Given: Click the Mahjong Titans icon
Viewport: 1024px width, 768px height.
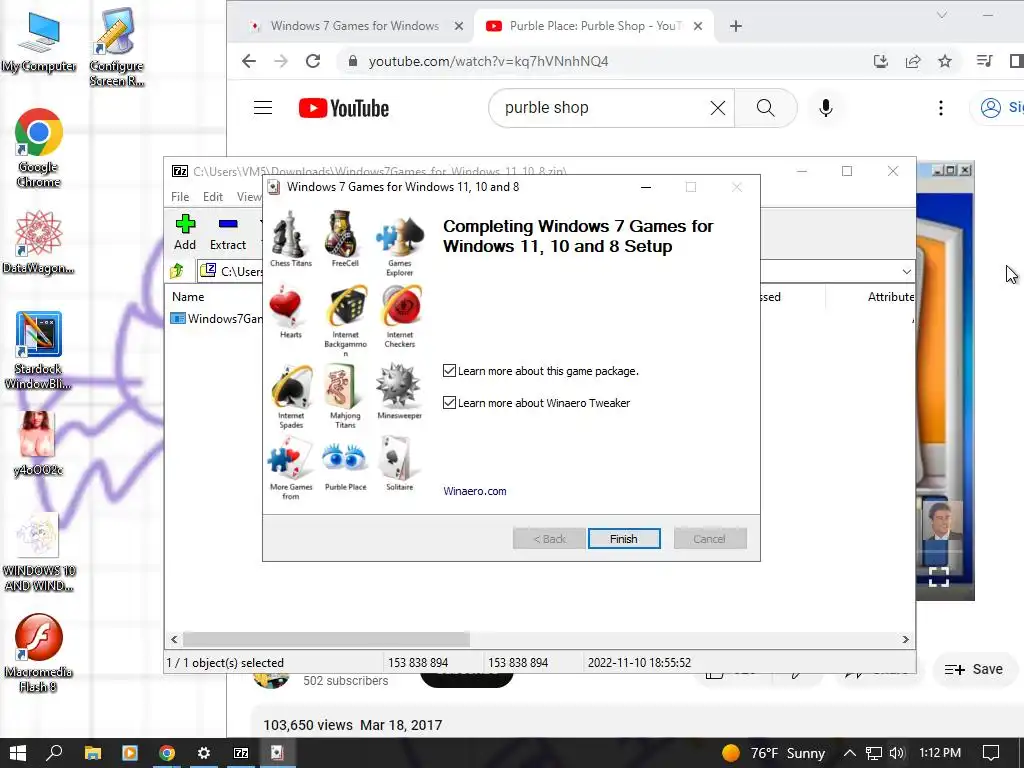Looking at the screenshot, I should 343,387.
